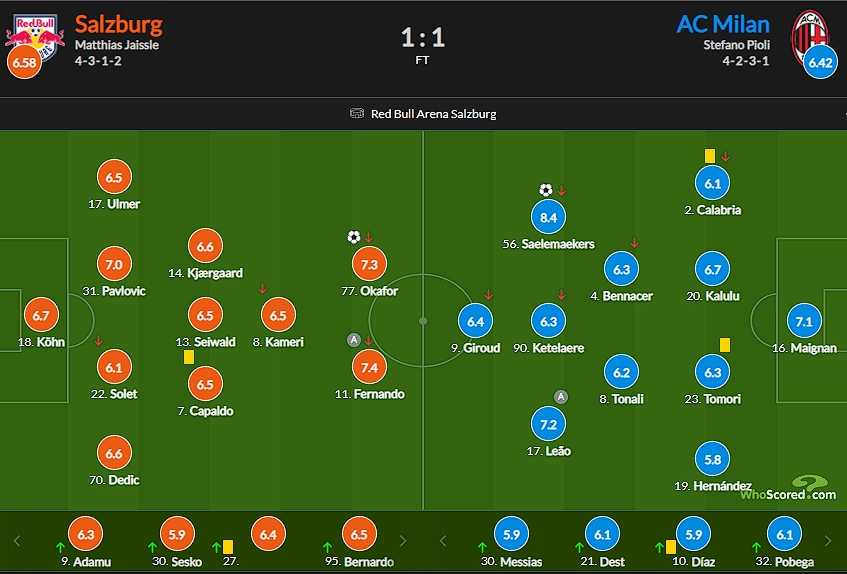Viewport: 847px width, 574px height.
Task: Click the goal ball icon above Okafor
Action: point(353,237)
